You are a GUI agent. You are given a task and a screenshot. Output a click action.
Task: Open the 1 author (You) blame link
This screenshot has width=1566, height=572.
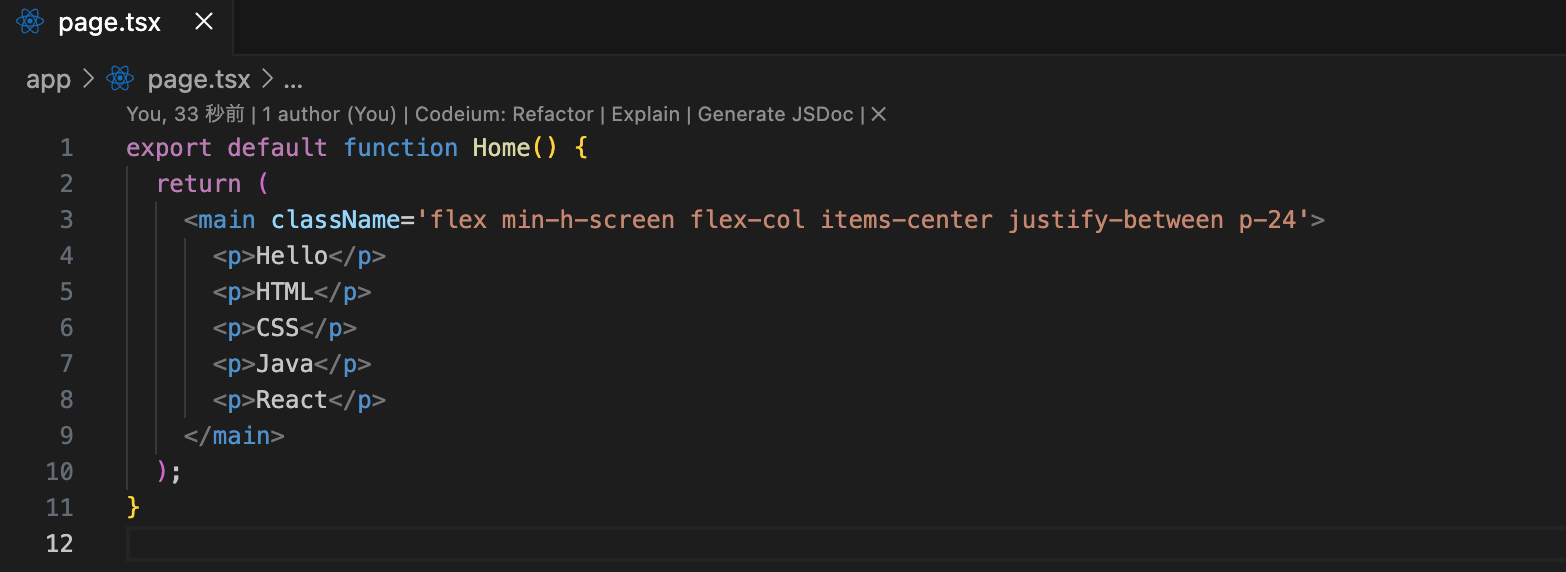pyautogui.click(x=329, y=114)
